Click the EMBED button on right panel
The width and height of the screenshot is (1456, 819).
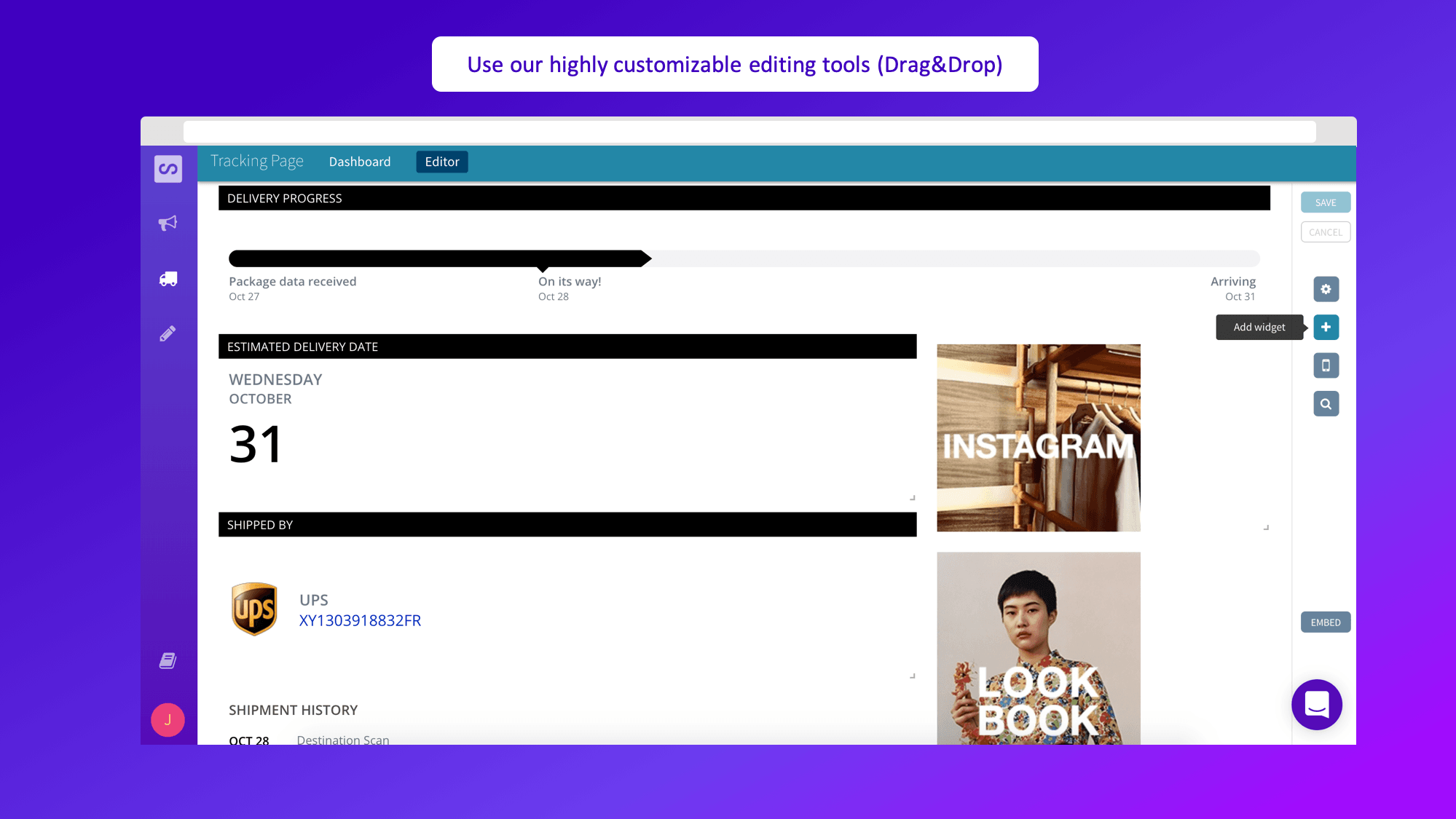point(1326,622)
